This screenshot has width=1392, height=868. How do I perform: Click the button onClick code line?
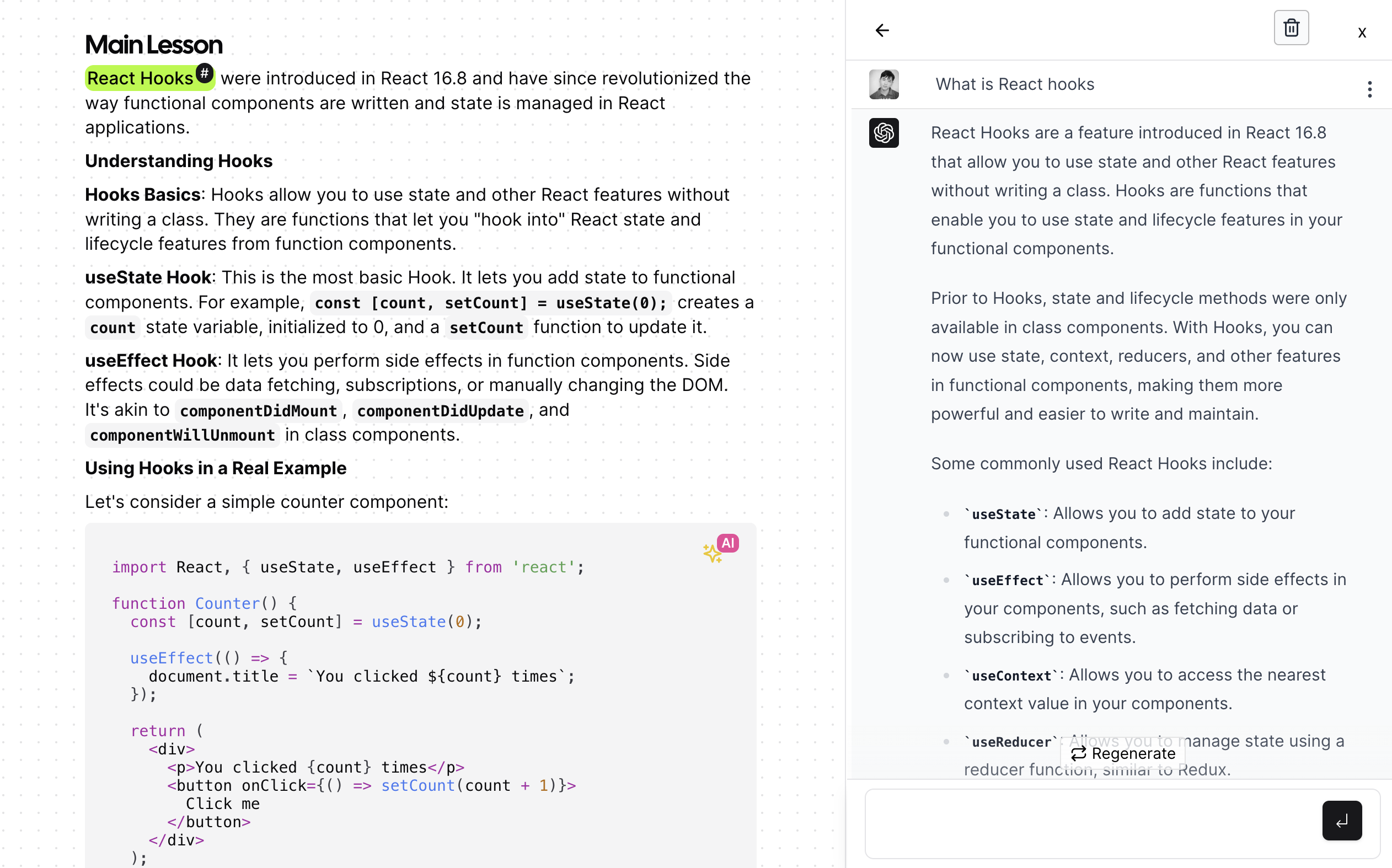tap(371, 785)
